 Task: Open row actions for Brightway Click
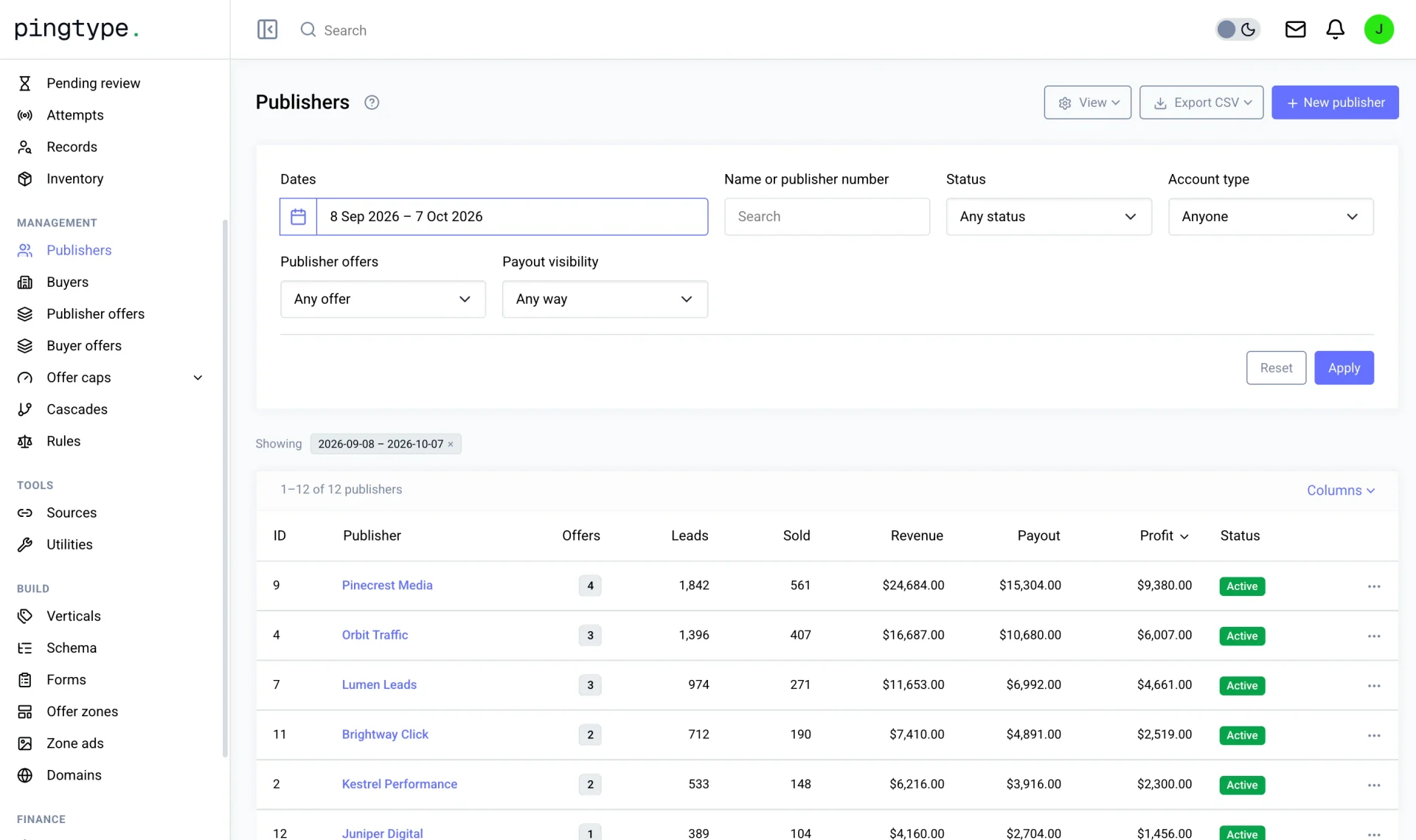(x=1373, y=735)
